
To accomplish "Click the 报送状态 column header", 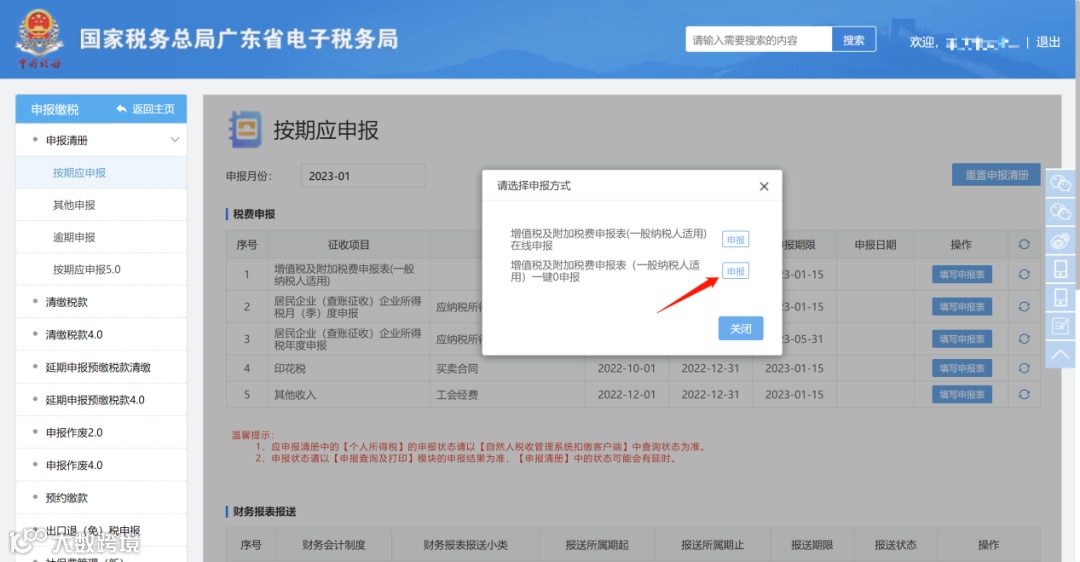I will (x=895, y=545).
